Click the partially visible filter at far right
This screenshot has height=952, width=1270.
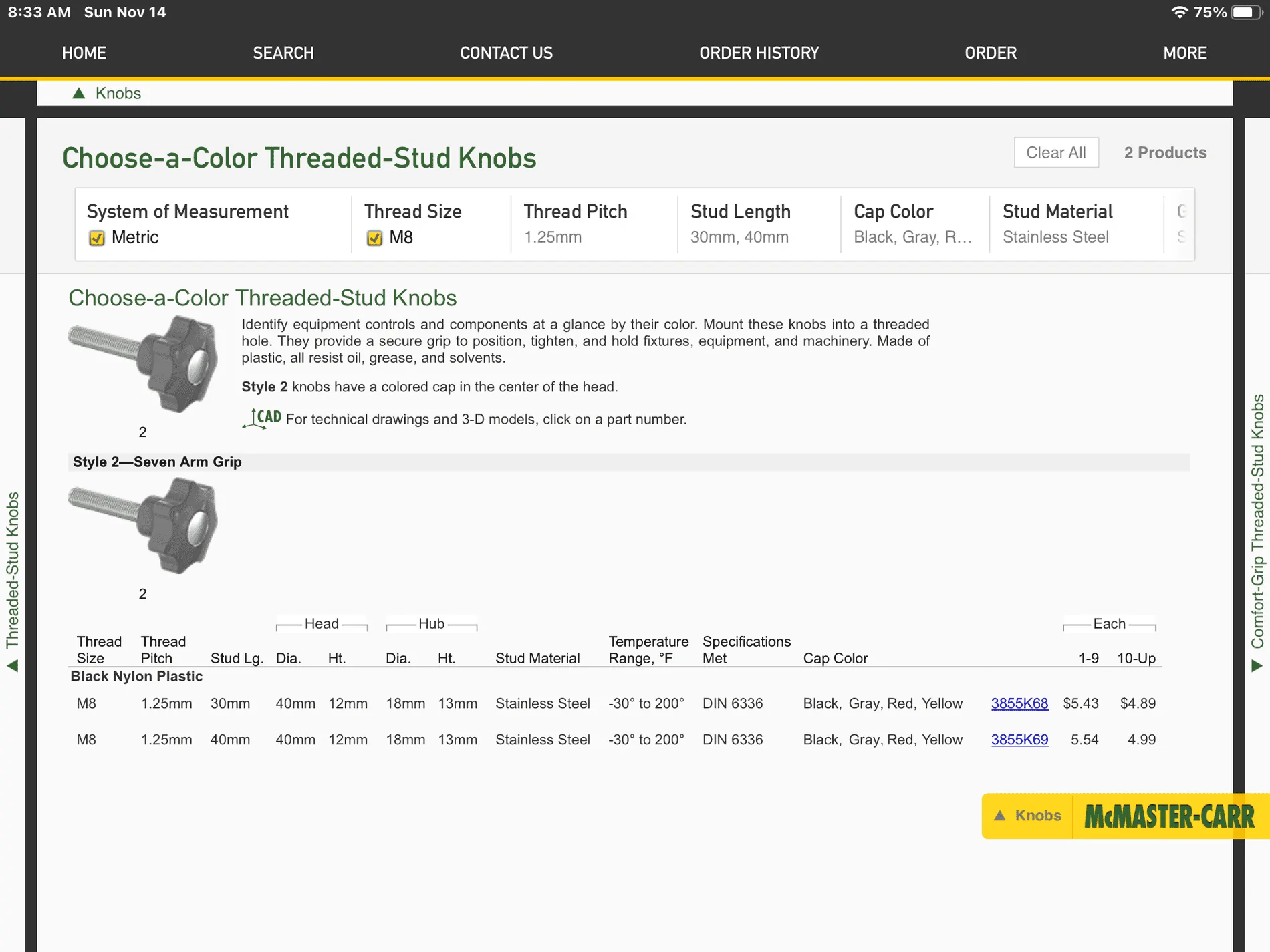click(x=1180, y=224)
